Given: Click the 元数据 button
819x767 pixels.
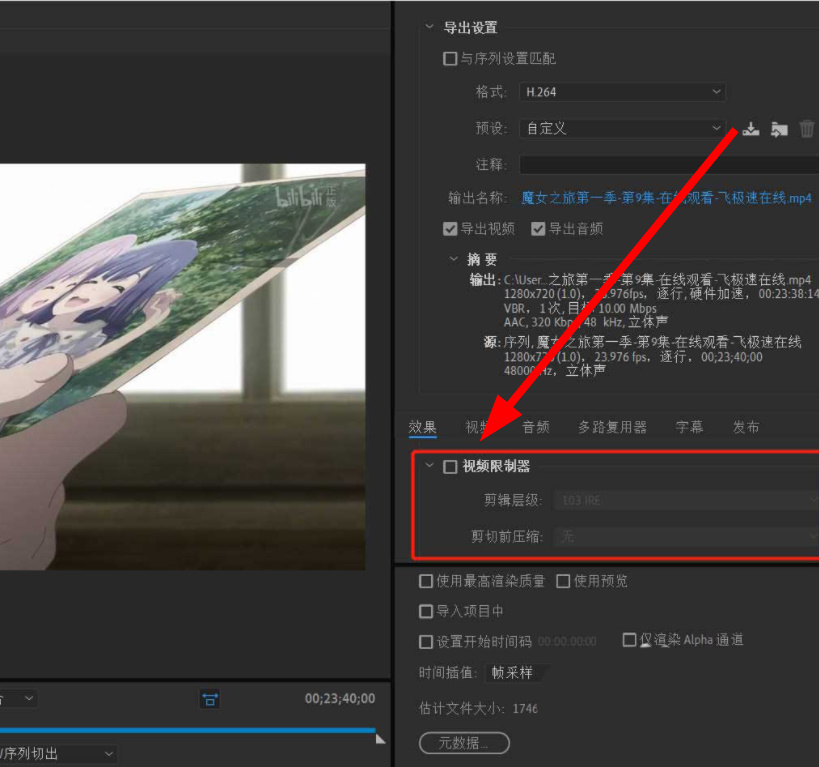Looking at the screenshot, I should [x=464, y=743].
